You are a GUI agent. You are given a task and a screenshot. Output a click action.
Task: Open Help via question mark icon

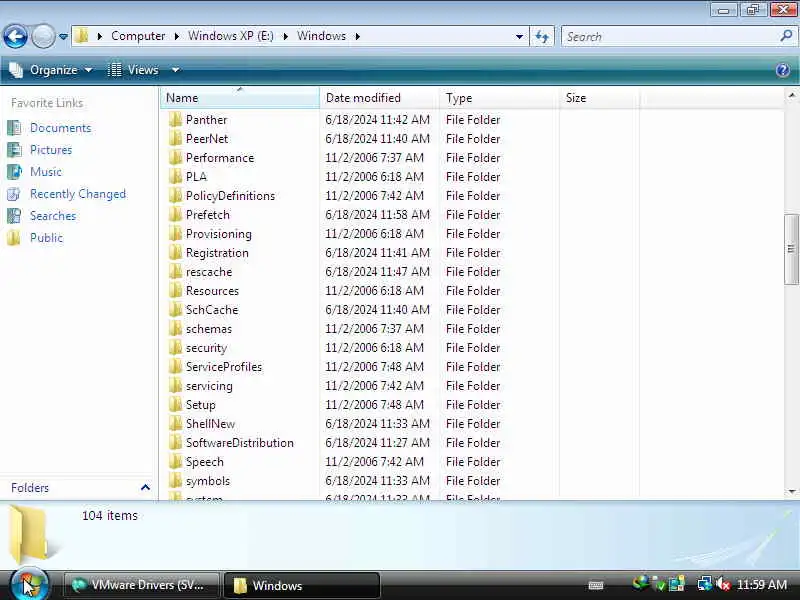tap(783, 70)
